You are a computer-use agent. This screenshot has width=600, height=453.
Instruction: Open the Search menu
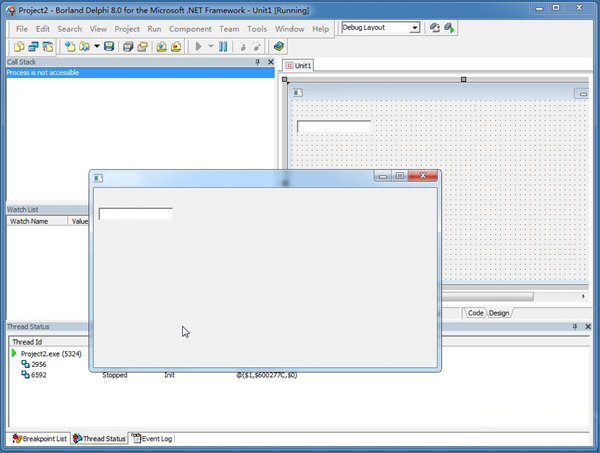click(70, 29)
